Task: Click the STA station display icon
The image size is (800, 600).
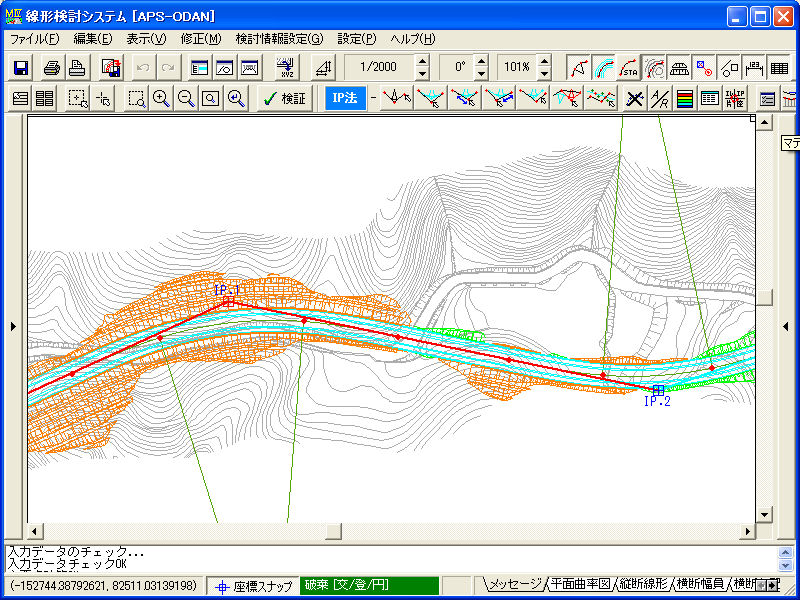Action: click(x=629, y=68)
